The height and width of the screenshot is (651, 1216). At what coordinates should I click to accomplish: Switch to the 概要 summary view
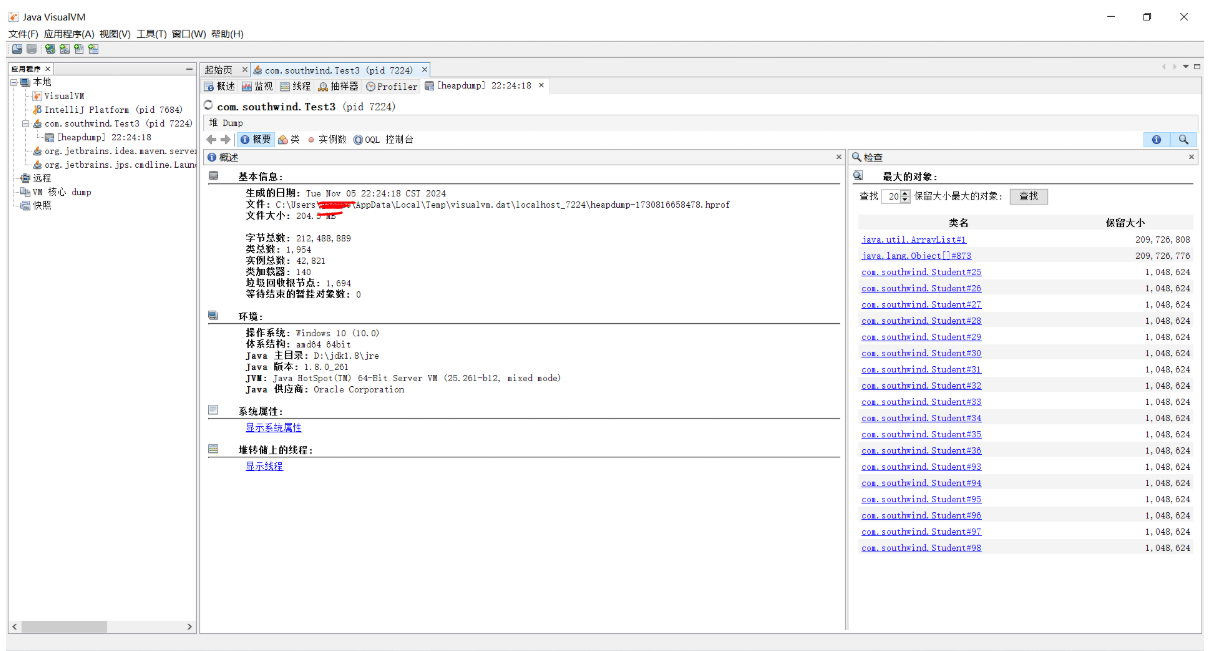click(x=255, y=140)
